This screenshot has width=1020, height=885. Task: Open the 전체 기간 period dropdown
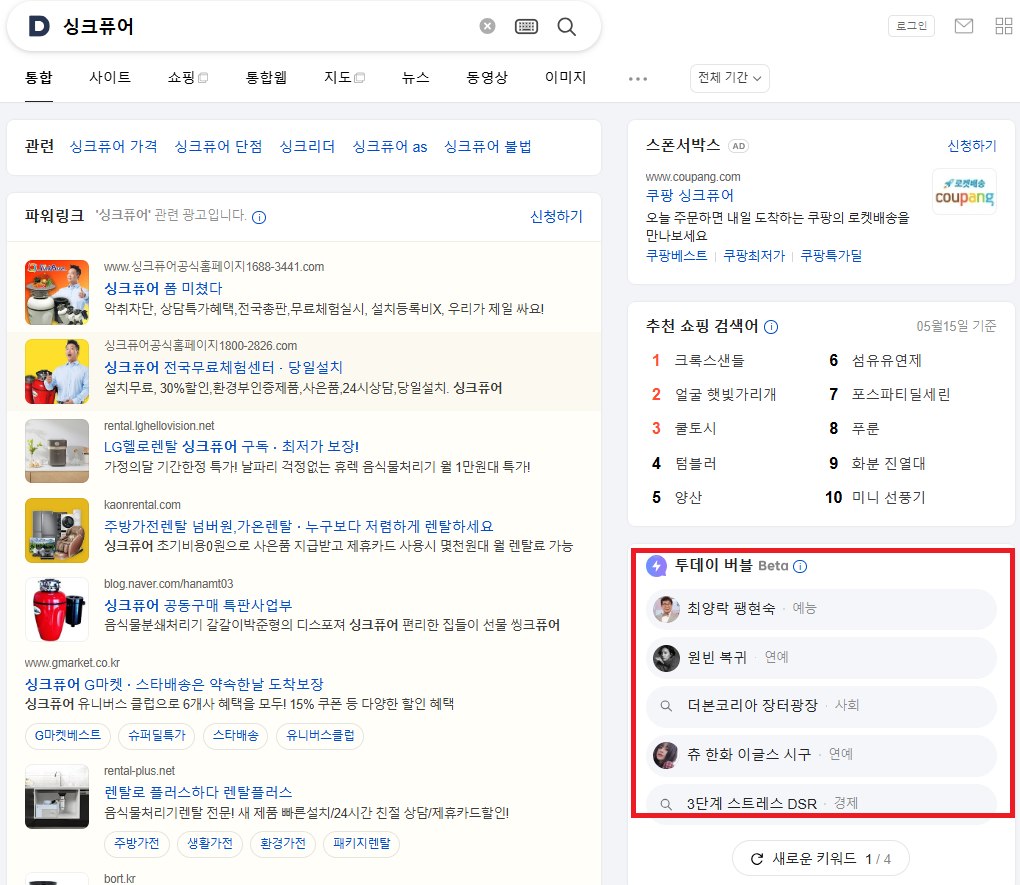(x=730, y=78)
